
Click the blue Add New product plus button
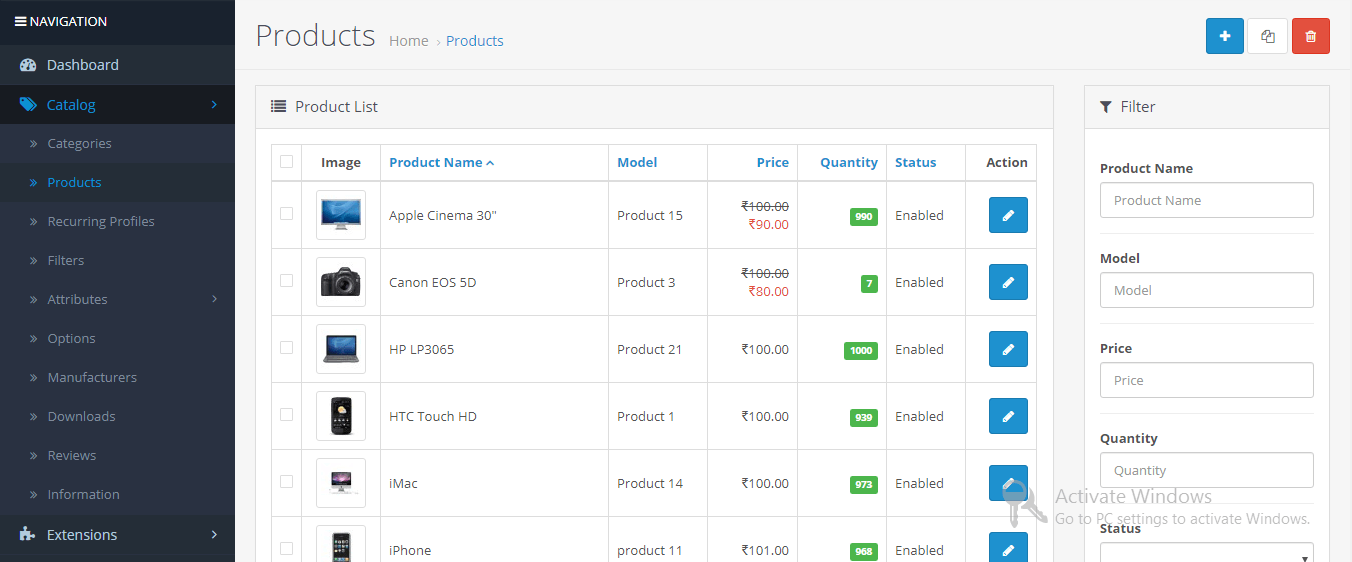pyautogui.click(x=1224, y=36)
